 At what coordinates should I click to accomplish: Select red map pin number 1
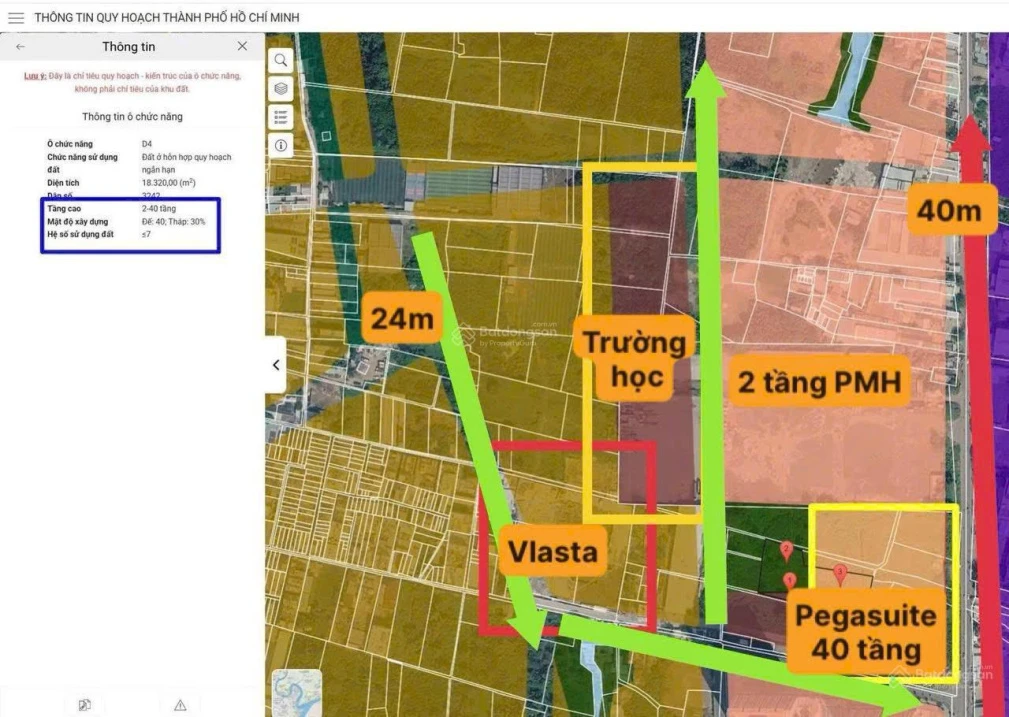790,581
